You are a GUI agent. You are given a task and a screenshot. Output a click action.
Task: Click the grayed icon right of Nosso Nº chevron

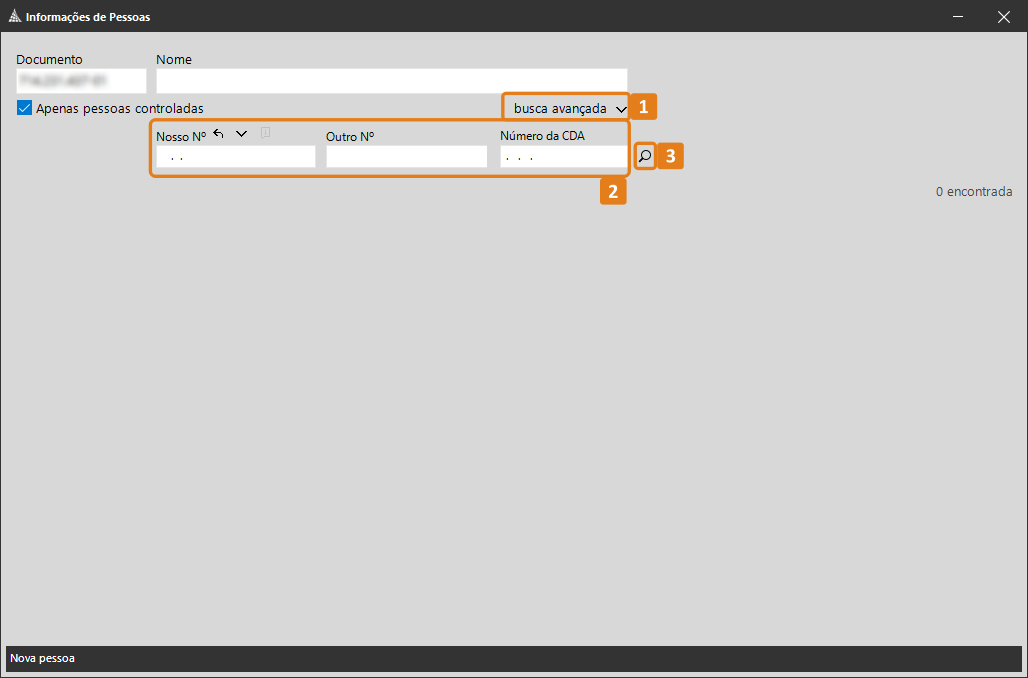click(x=266, y=133)
